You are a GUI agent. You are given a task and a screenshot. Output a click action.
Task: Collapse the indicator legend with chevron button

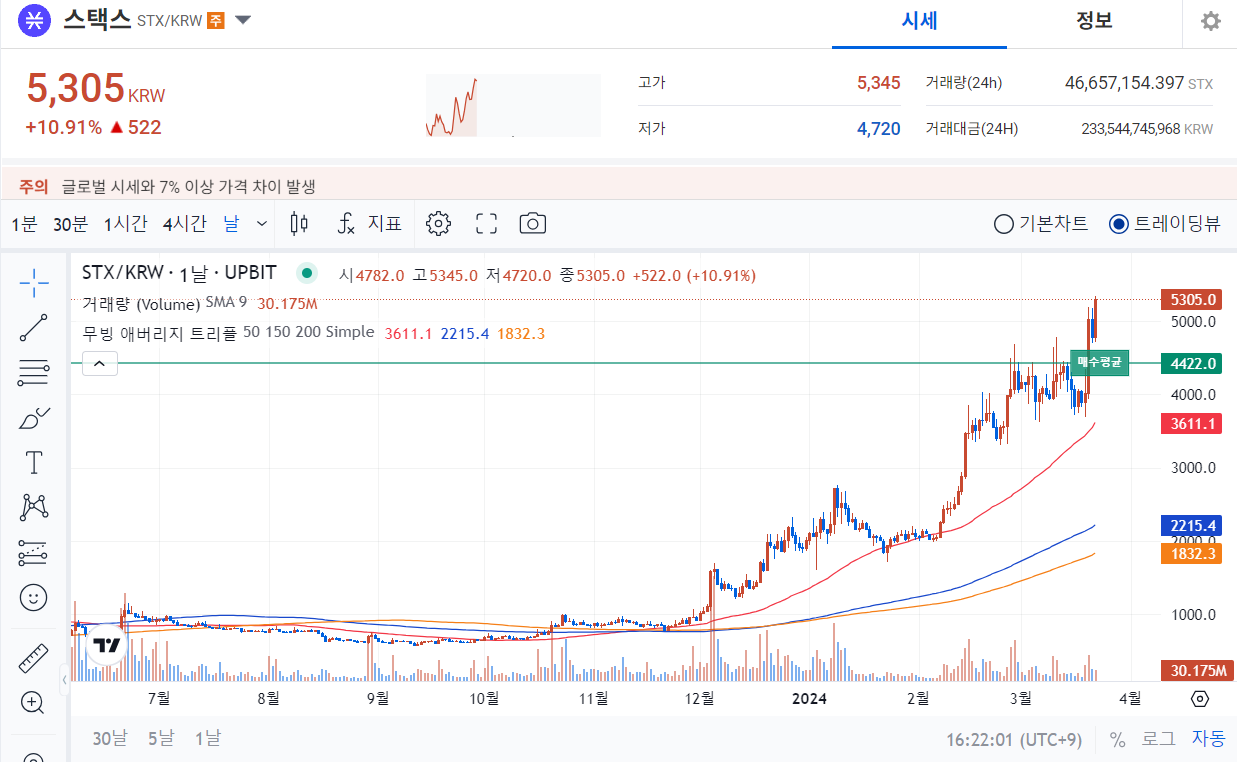click(x=100, y=364)
